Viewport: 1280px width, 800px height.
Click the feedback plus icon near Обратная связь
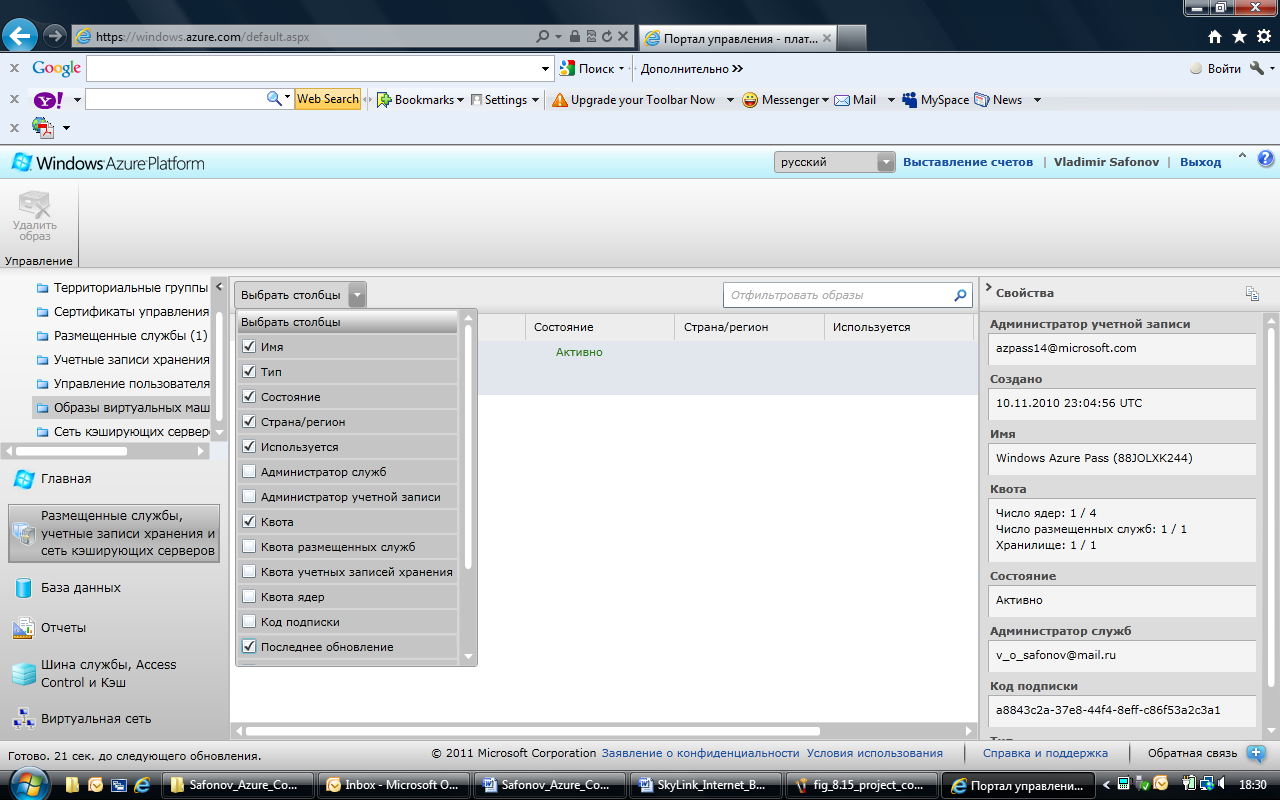(1256, 754)
